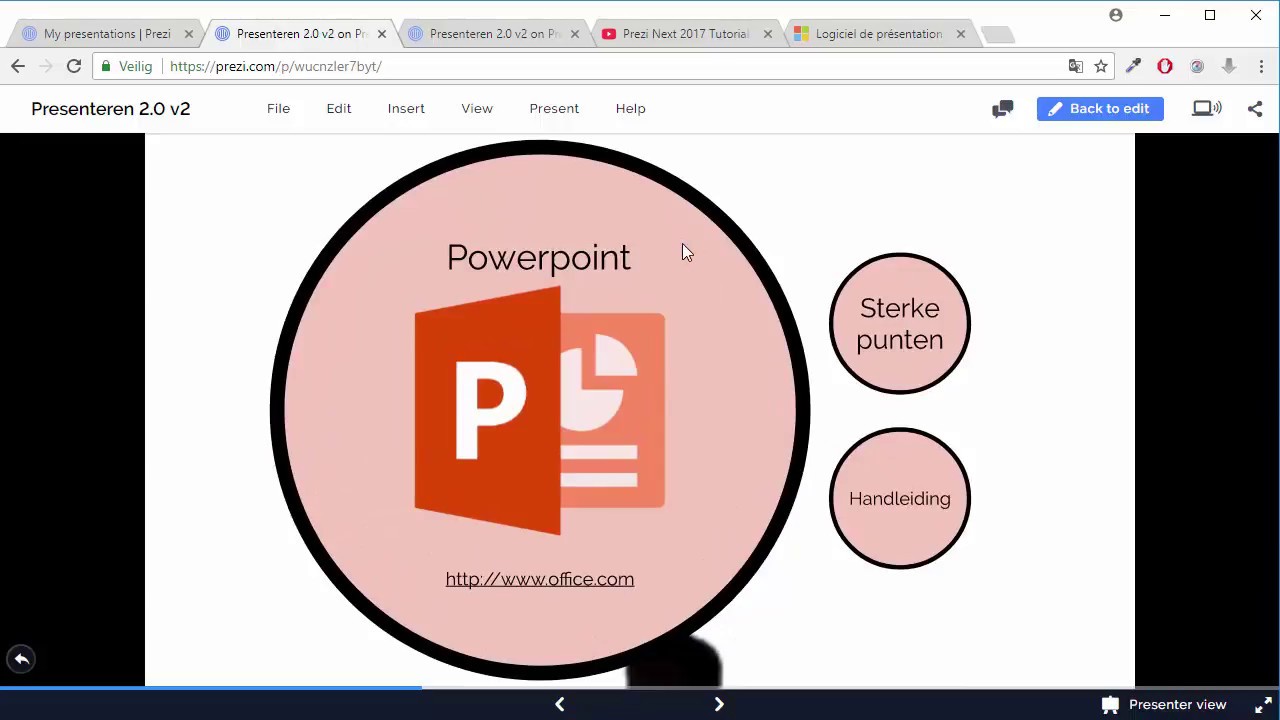Go to the next Prezi step arrow
1280x720 pixels.
click(x=719, y=705)
